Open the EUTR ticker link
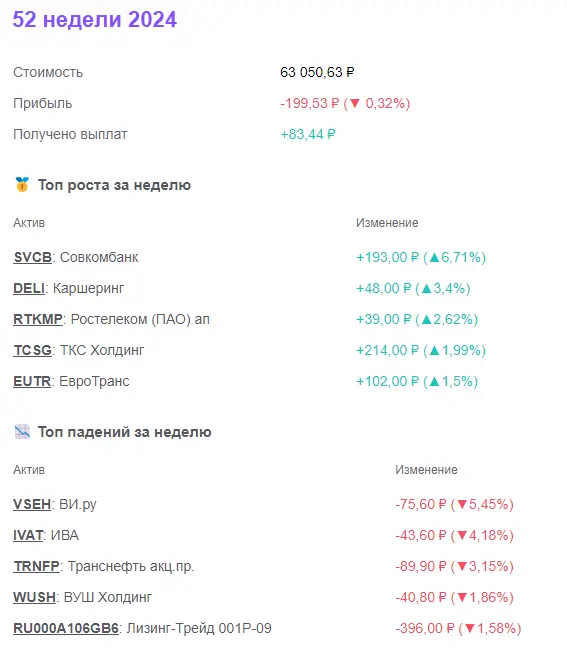 (32, 381)
